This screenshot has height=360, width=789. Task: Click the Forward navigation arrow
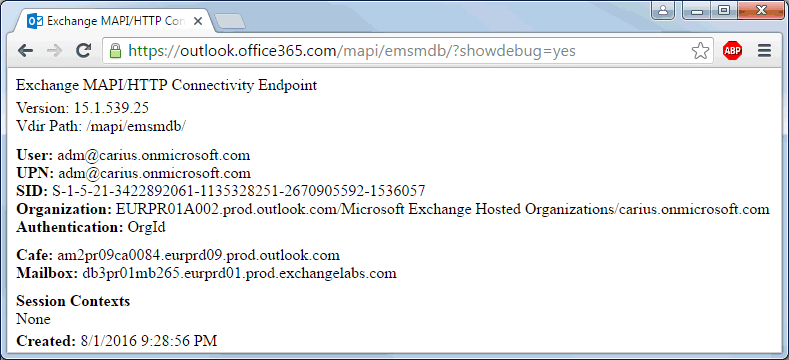(54, 50)
